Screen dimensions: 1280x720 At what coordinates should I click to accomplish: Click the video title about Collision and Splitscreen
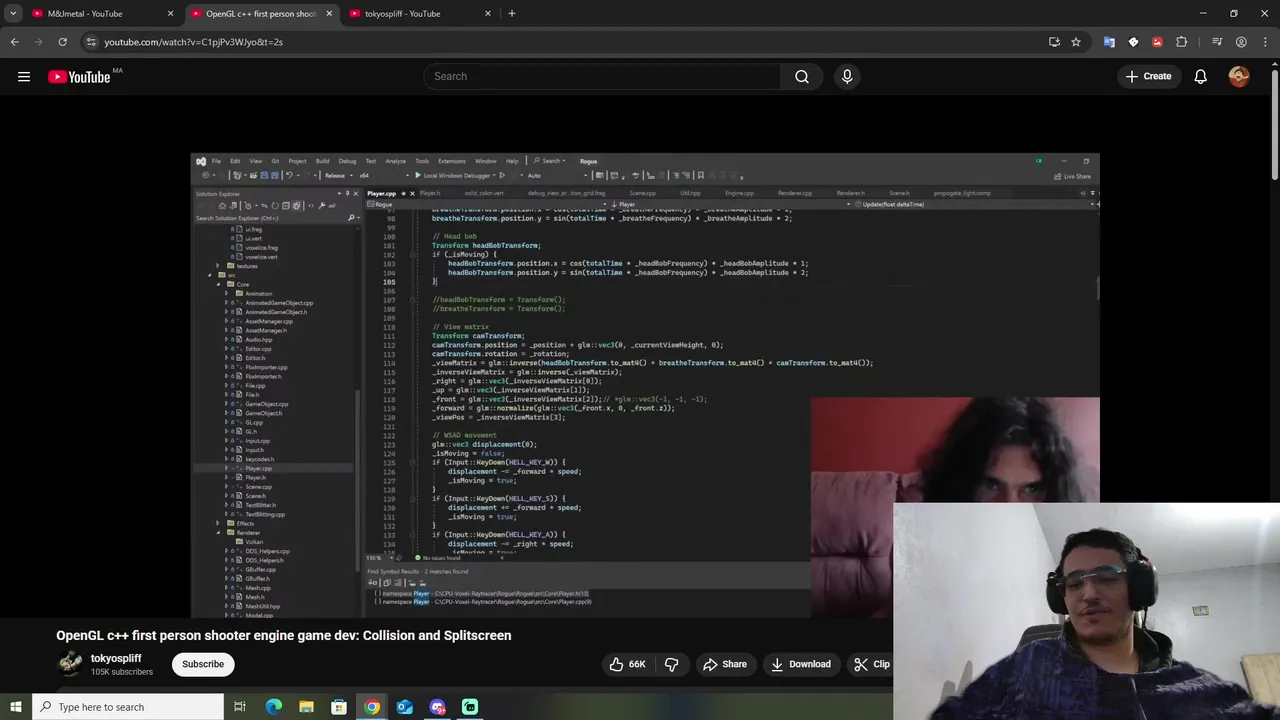pyautogui.click(x=284, y=635)
